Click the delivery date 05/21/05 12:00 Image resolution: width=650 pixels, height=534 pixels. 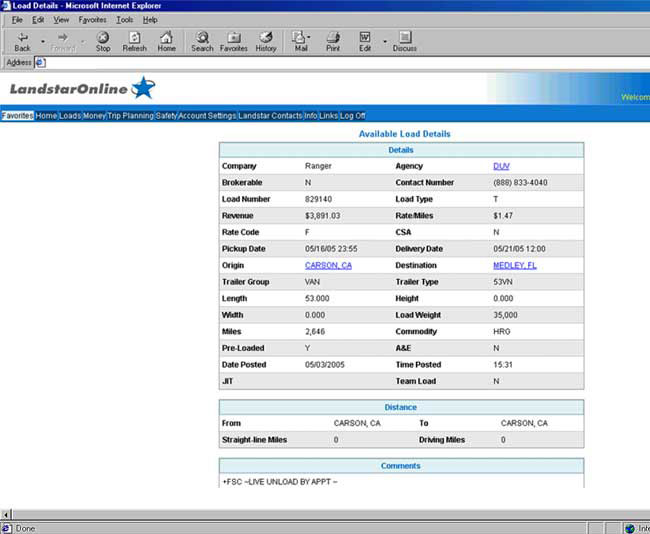tap(519, 249)
